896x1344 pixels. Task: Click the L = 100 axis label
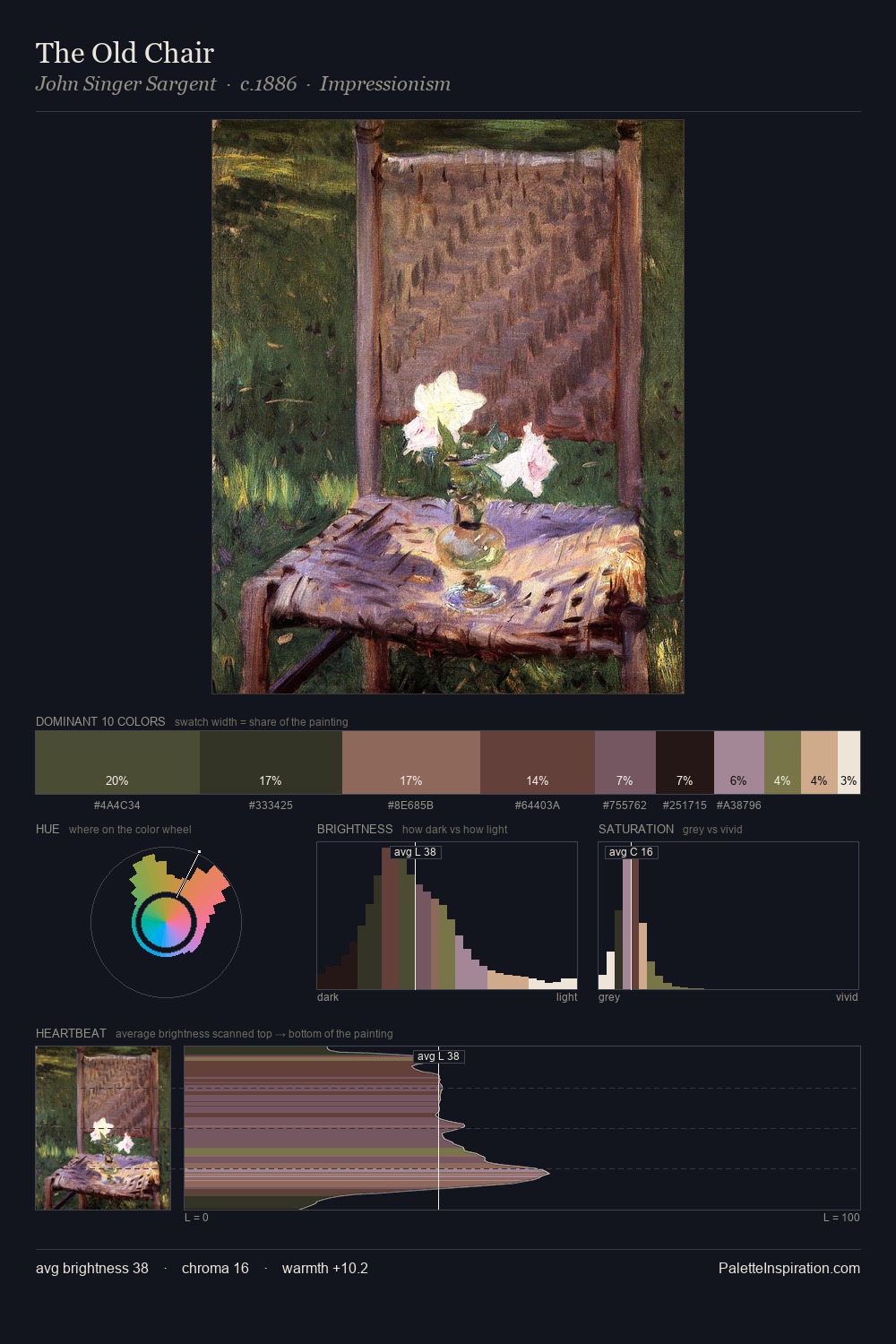841,1218
